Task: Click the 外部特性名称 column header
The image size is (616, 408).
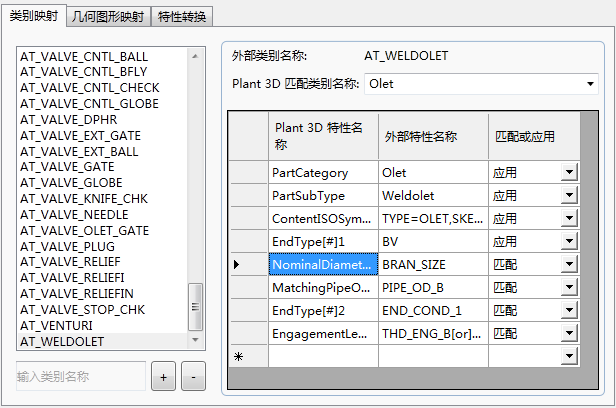Action: [433, 136]
